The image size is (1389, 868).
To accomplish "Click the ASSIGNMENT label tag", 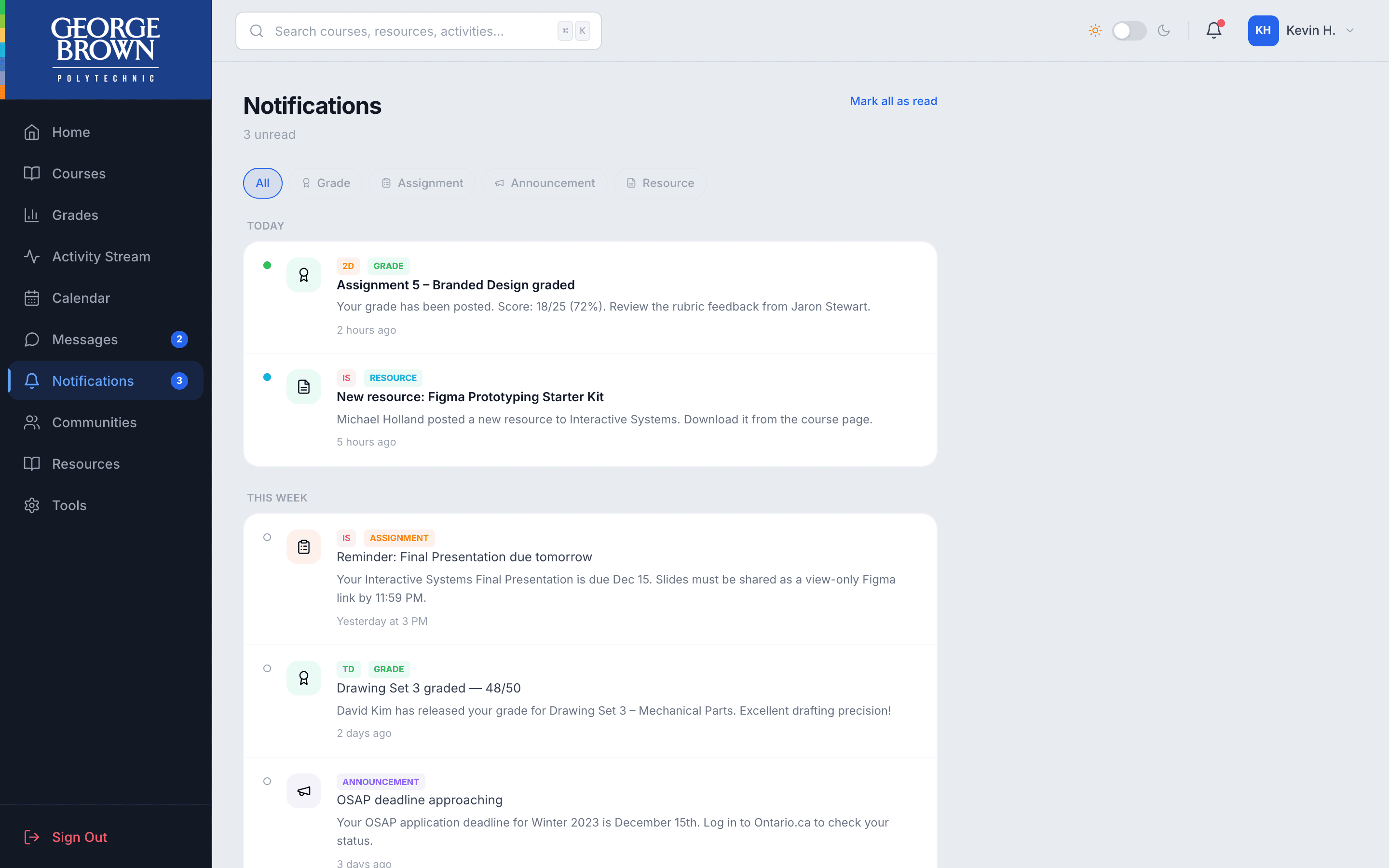I will pos(399,538).
